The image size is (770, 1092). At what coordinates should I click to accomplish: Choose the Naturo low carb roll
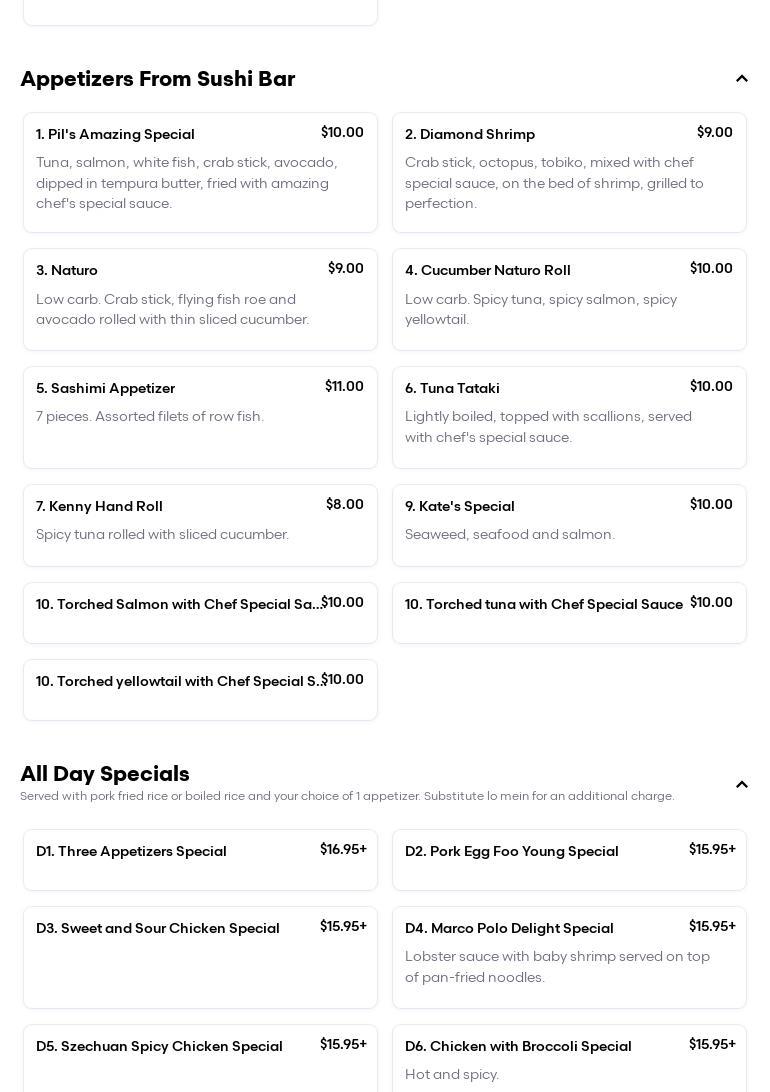(x=200, y=299)
